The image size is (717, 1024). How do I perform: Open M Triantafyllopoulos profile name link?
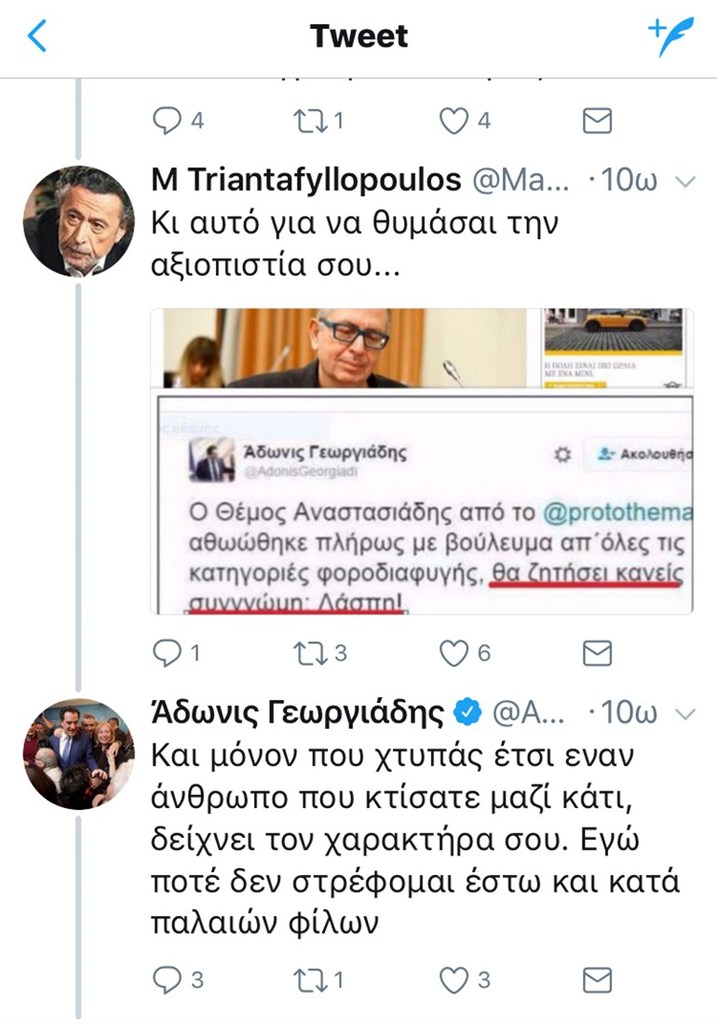coord(306,181)
